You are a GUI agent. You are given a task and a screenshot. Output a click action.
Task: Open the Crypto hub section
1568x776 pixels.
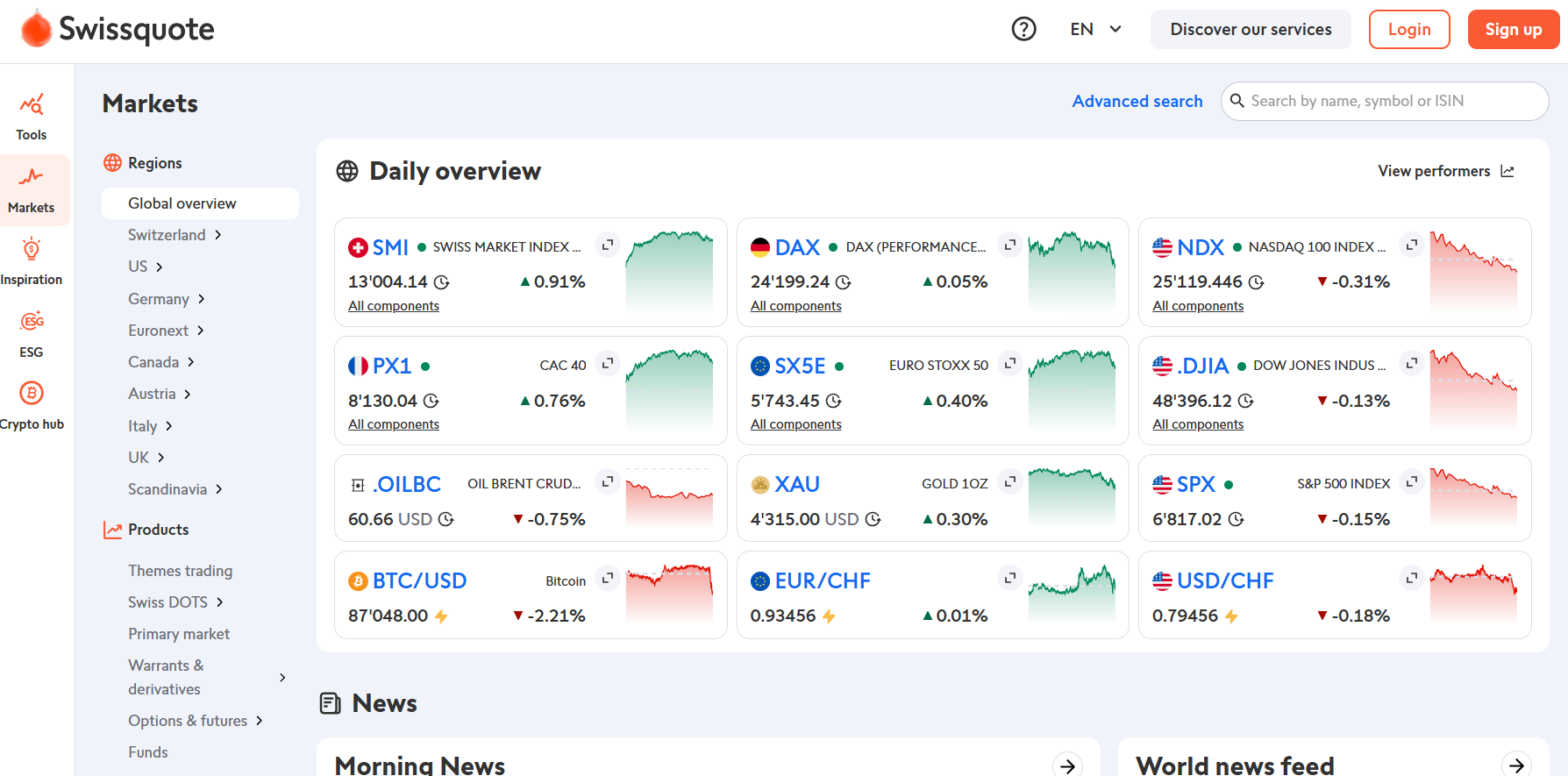click(x=32, y=406)
